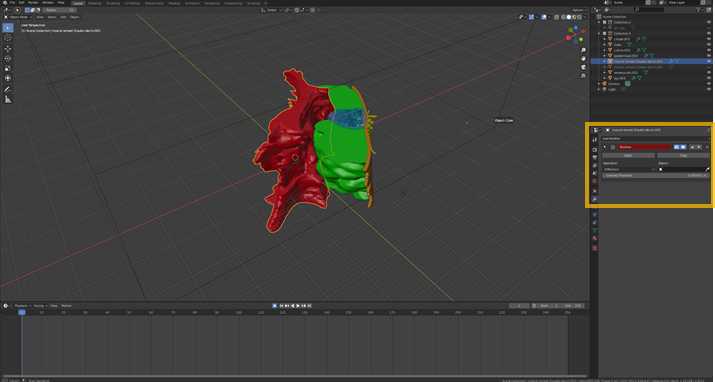Play the timeline animation
This screenshot has height=382, width=715.
click(298, 306)
